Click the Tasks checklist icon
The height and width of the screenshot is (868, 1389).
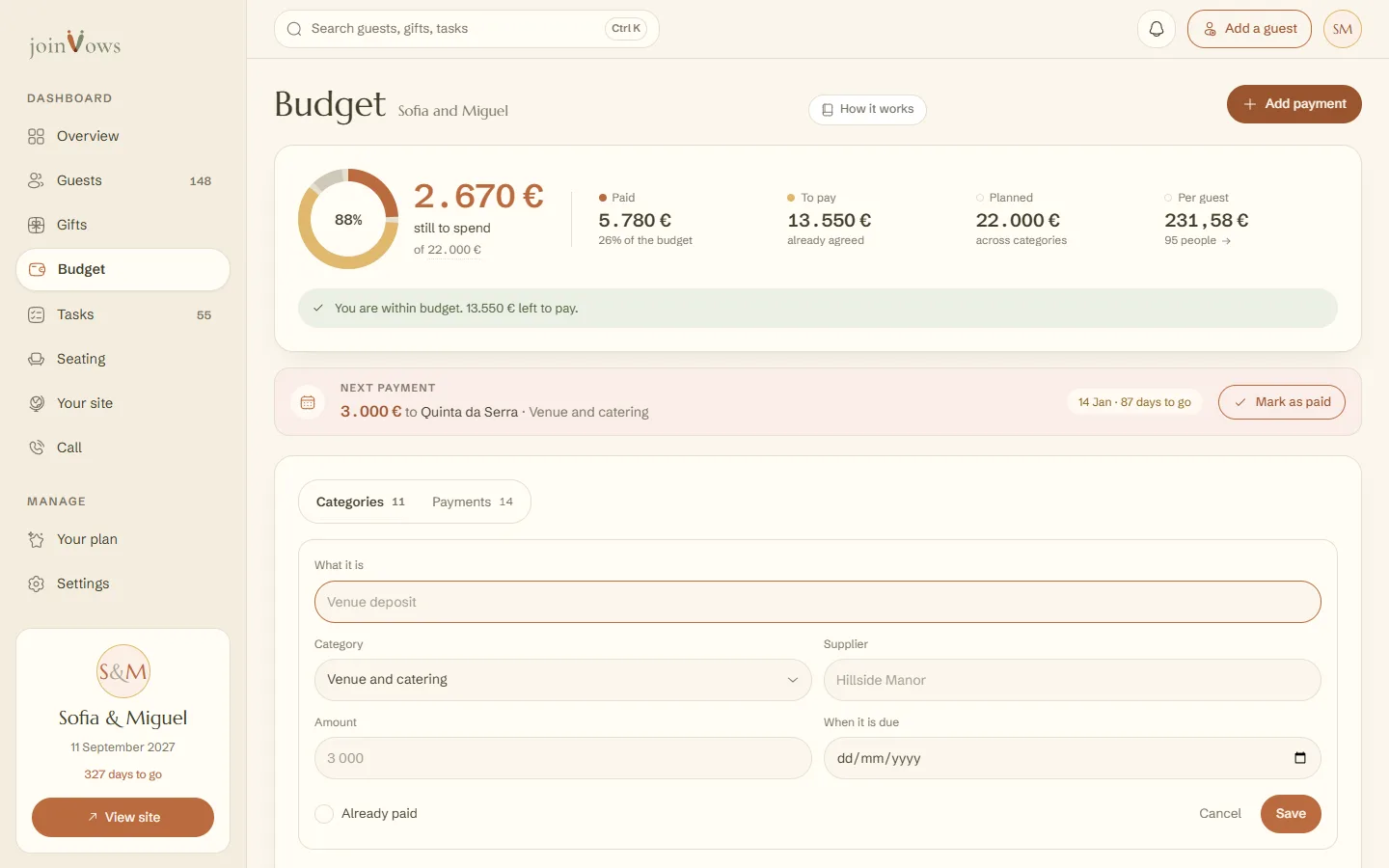coord(37,314)
